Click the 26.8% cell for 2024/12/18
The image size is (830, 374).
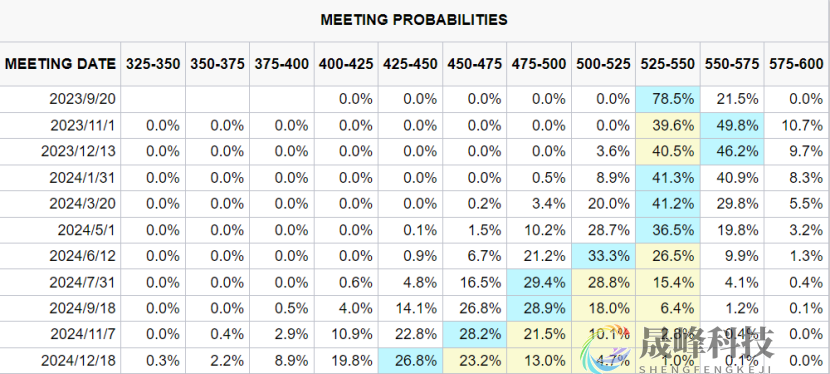[x=410, y=361]
